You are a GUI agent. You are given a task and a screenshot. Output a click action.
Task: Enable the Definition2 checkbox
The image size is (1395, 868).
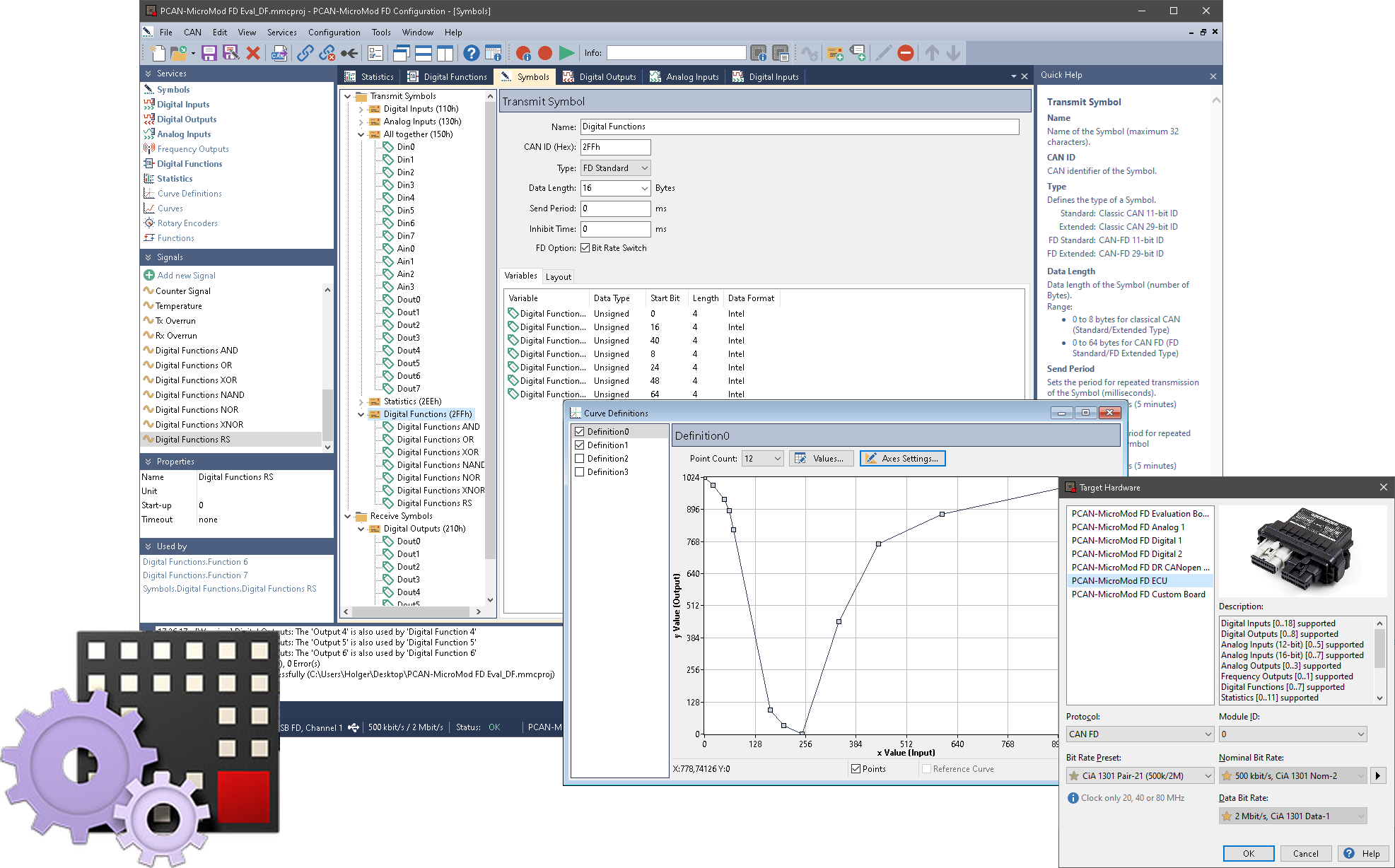click(x=580, y=459)
